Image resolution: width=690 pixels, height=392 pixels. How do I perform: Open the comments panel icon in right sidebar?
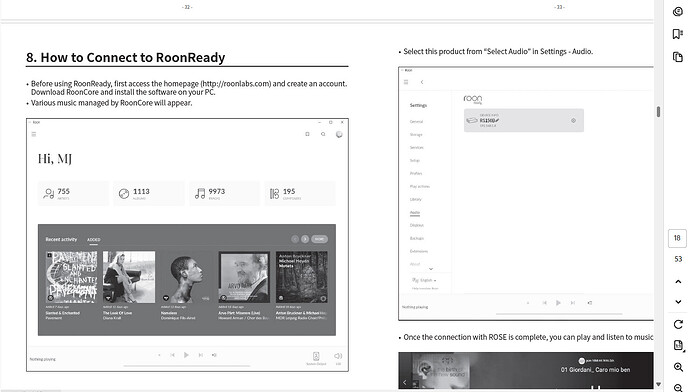pyautogui.click(x=678, y=12)
